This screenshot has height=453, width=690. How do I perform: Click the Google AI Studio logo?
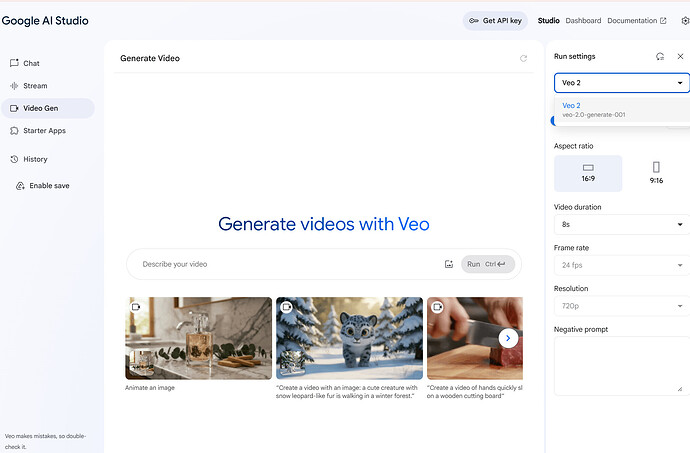click(x=45, y=21)
